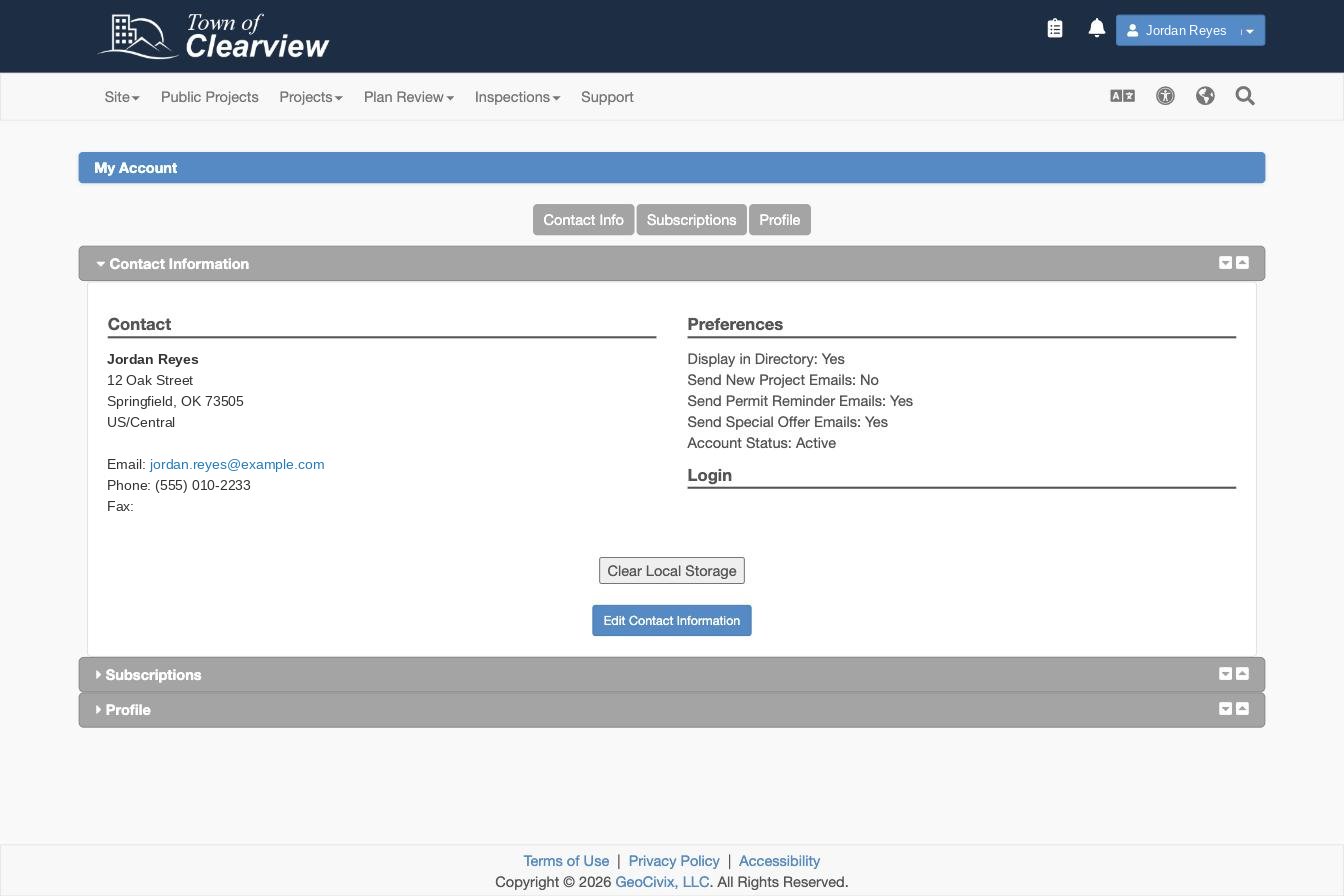
Task: Click the jordan.reyes@example.com email link
Action: click(x=237, y=464)
